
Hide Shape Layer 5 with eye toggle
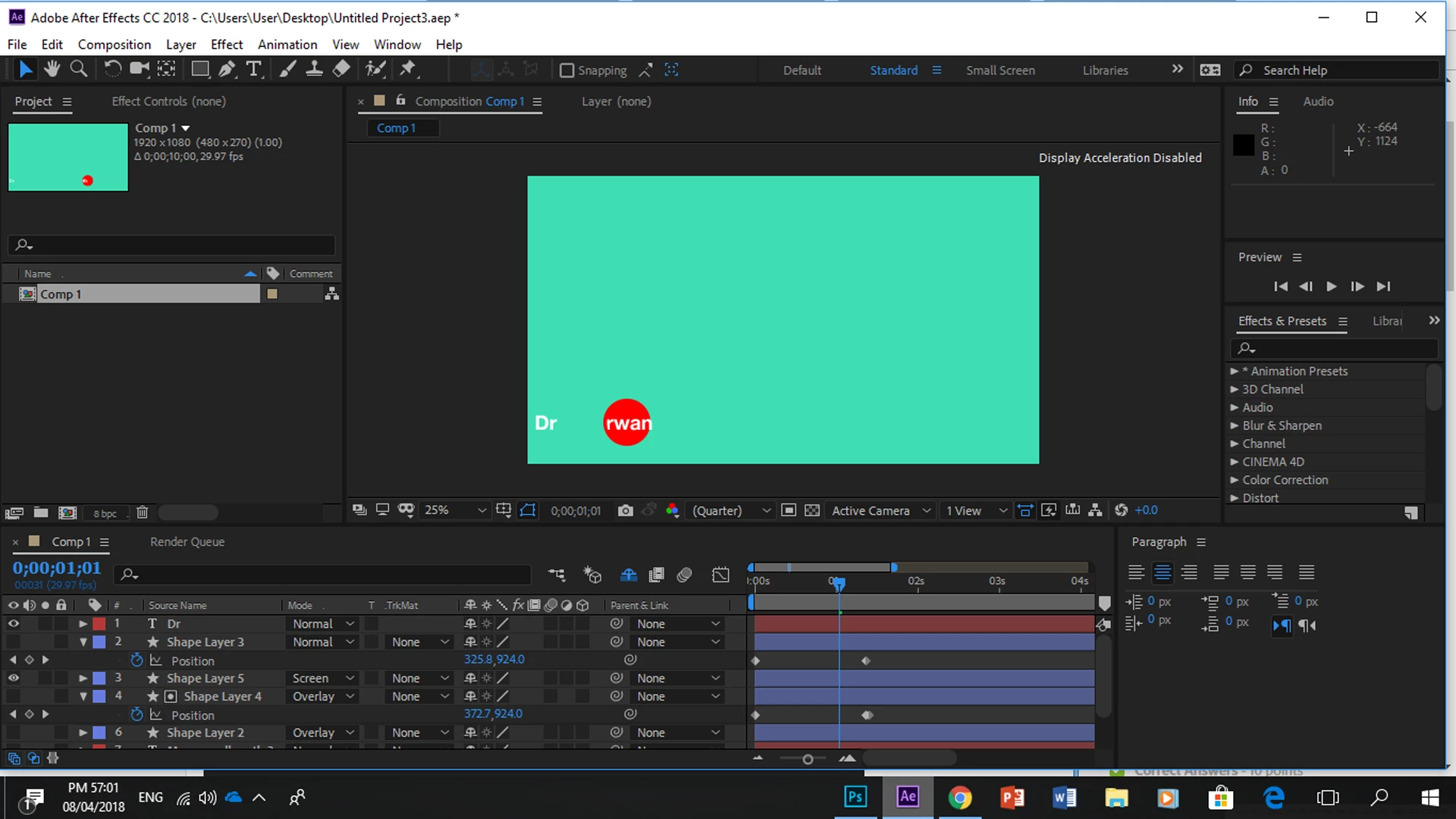tap(13, 678)
